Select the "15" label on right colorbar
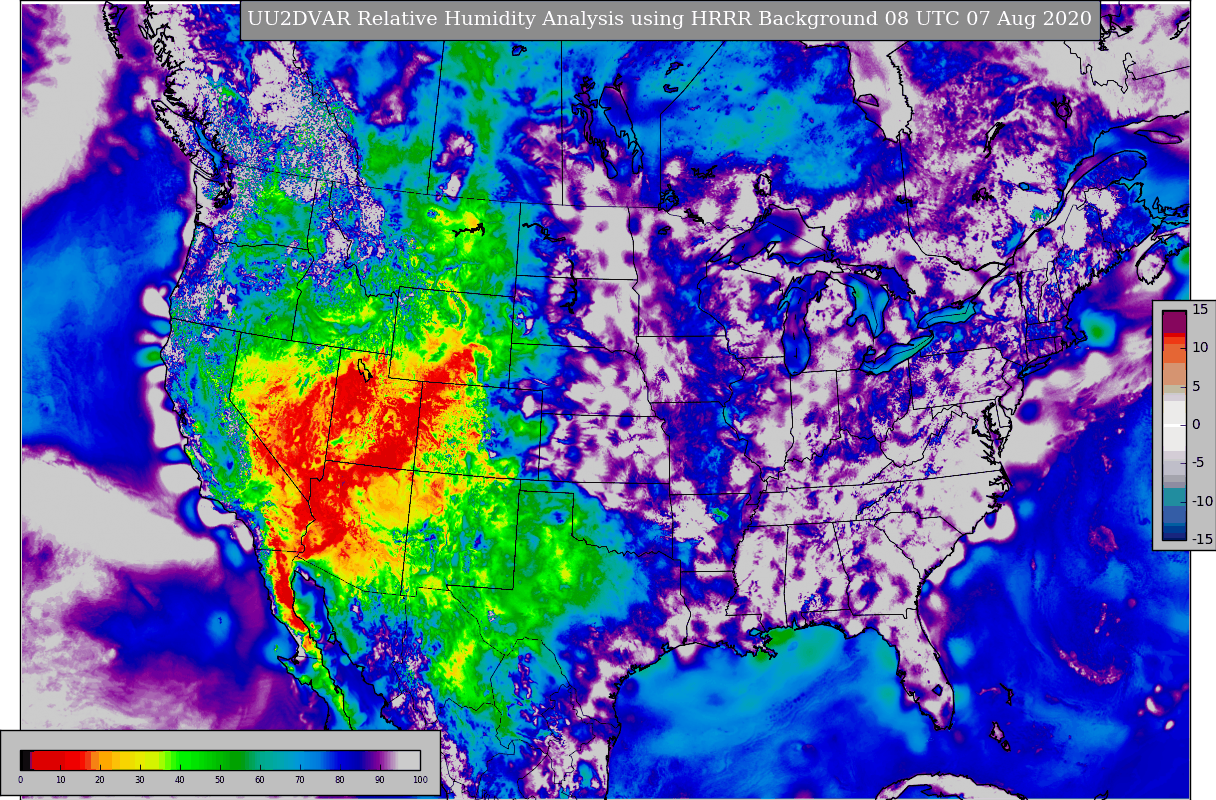Screen dimensions: 1216x800 pyautogui.click(x=1200, y=310)
